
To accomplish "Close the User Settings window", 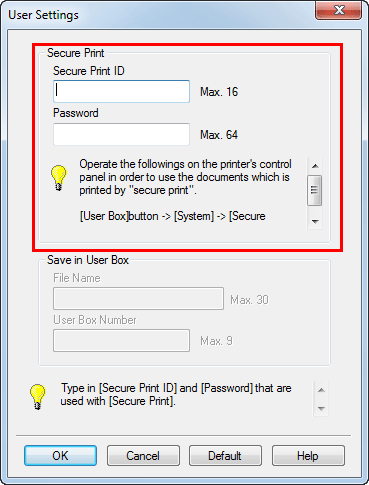I will tap(338, 11).
